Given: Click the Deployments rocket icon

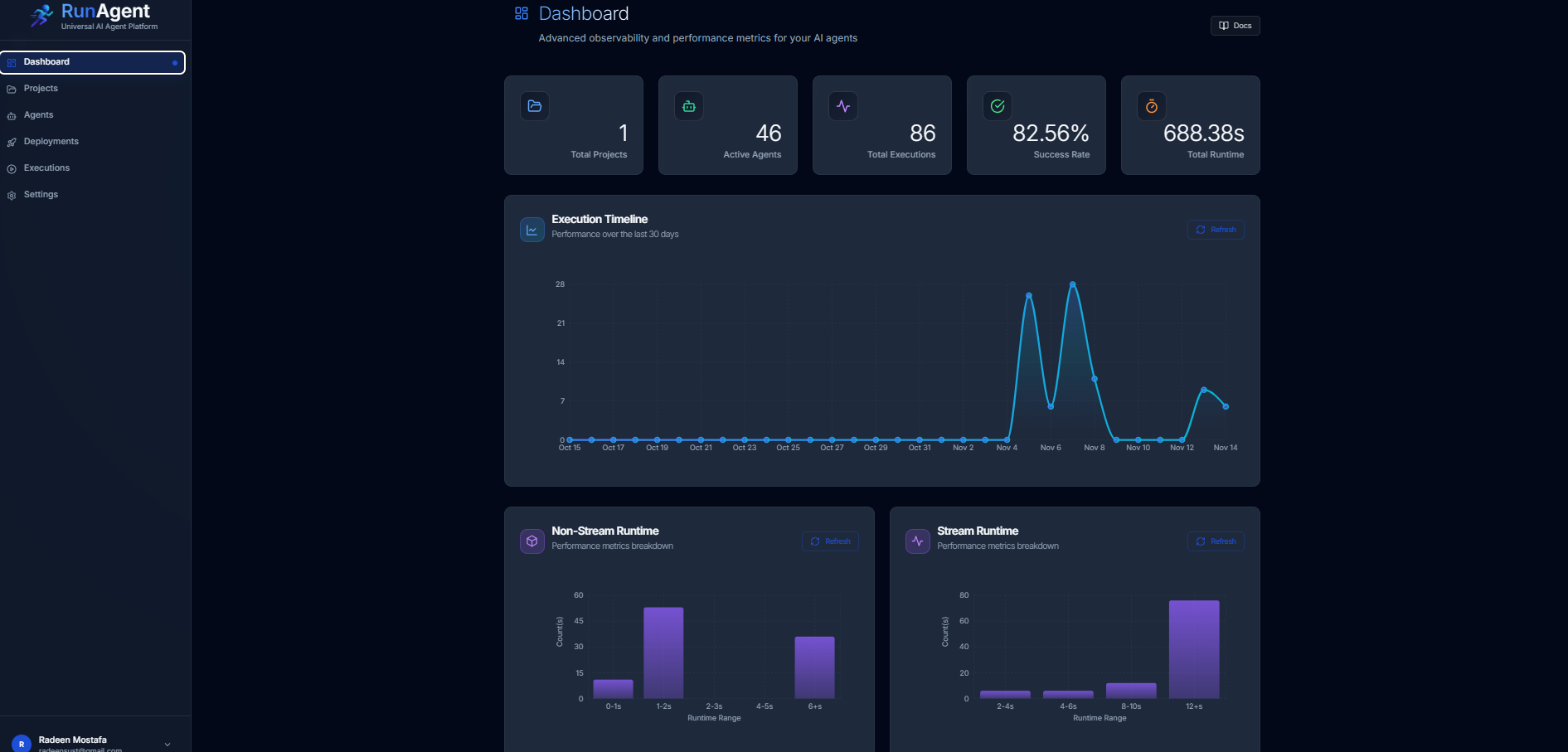Looking at the screenshot, I should (11, 141).
